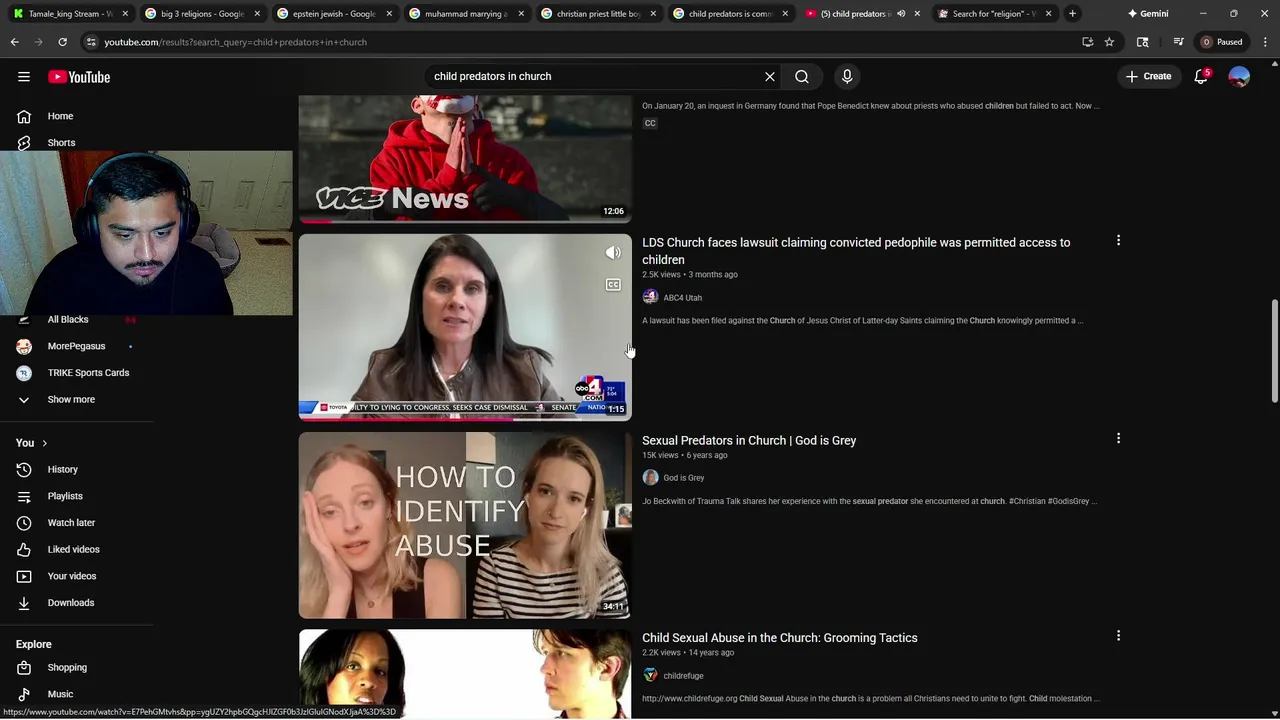The height and width of the screenshot is (720, 1280).
Task: Go back with the browser back arrow
Action: click(x=14, y=42)
